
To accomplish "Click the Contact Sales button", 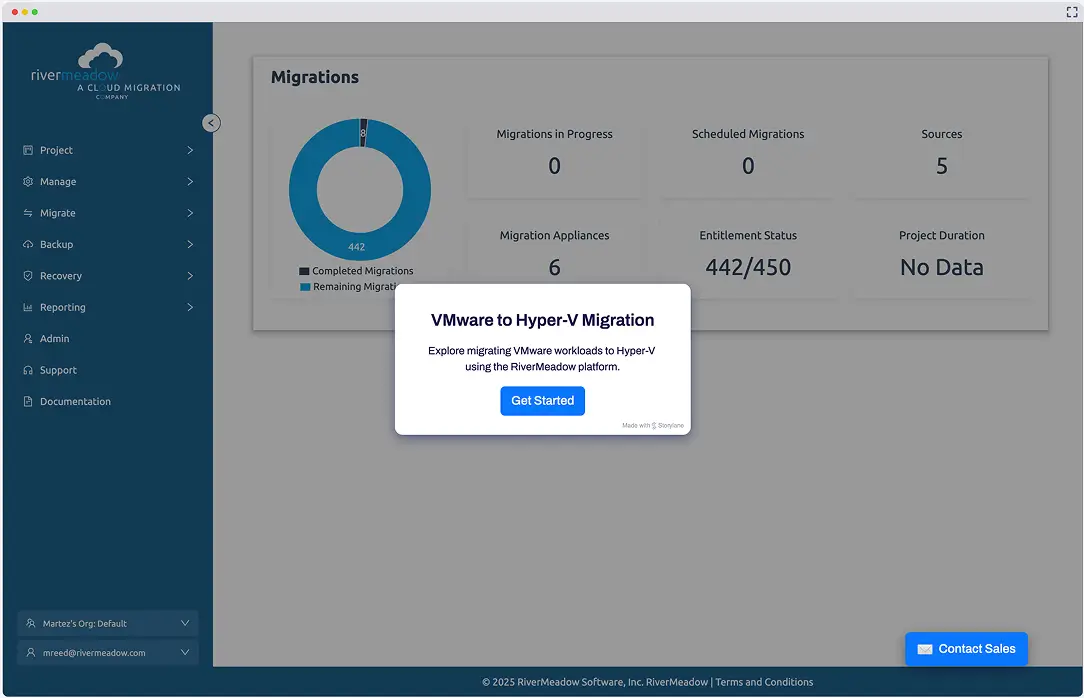I will tap(966, 650).
